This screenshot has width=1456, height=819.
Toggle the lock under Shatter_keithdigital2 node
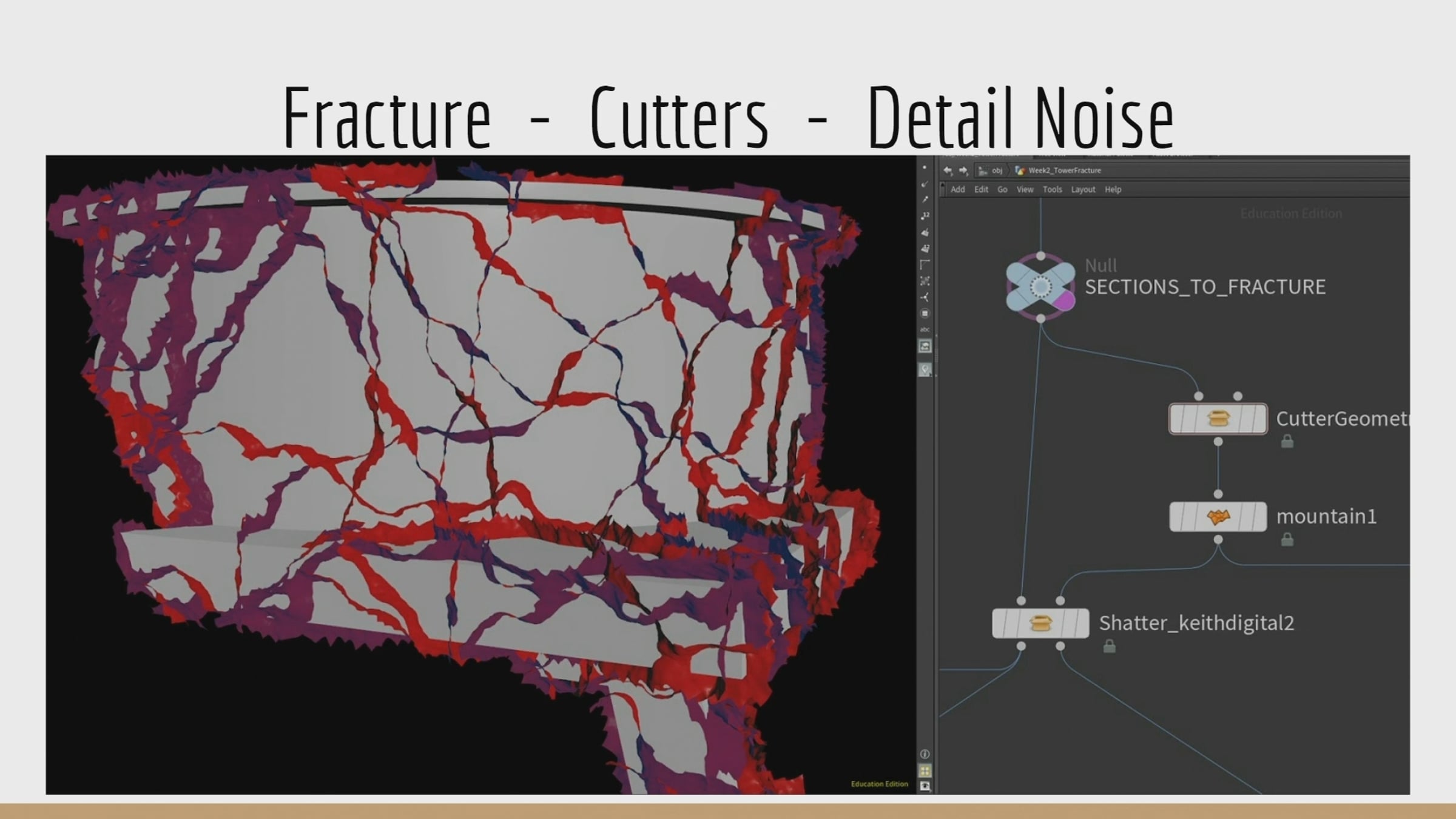point(1109,647)
